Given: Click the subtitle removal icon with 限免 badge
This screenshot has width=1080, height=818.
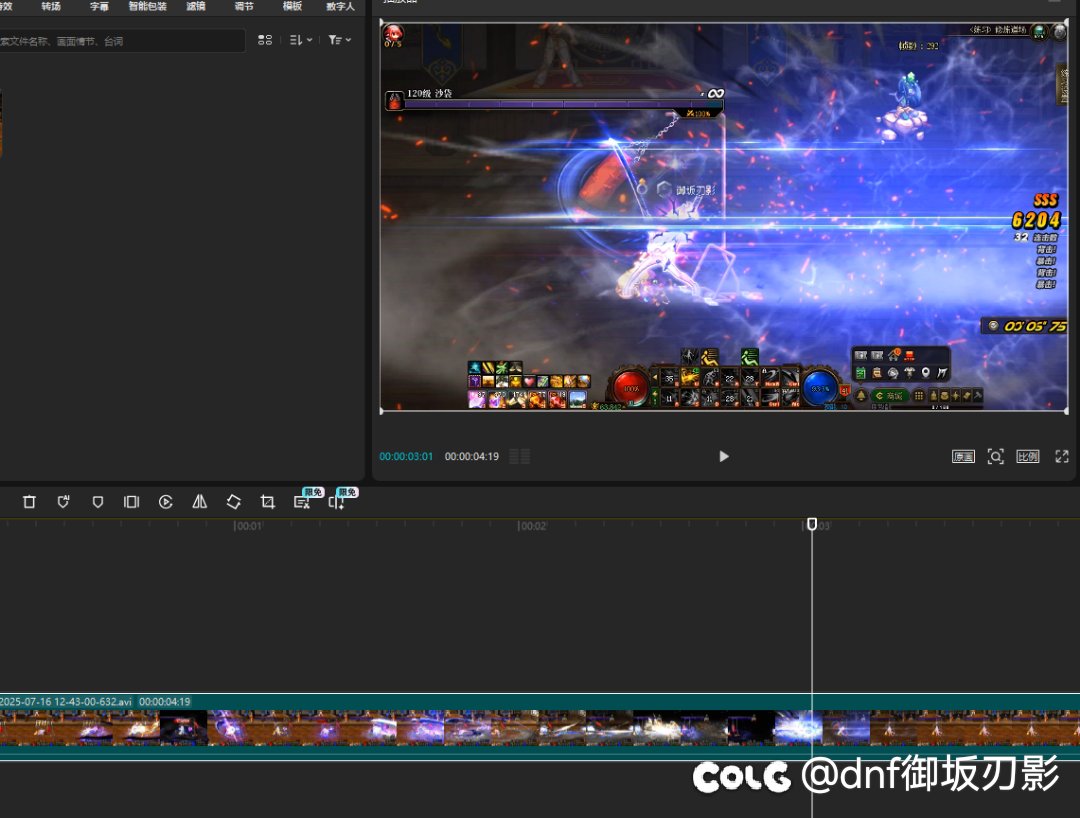Looking at the screenshot, I should pyautogui.click(x=302, y=502).
